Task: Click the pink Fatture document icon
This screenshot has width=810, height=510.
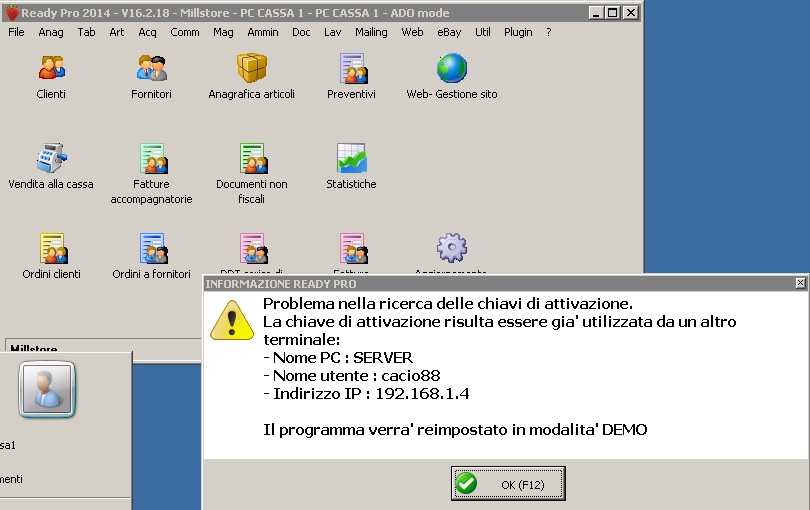Action: tap(353, 248)
